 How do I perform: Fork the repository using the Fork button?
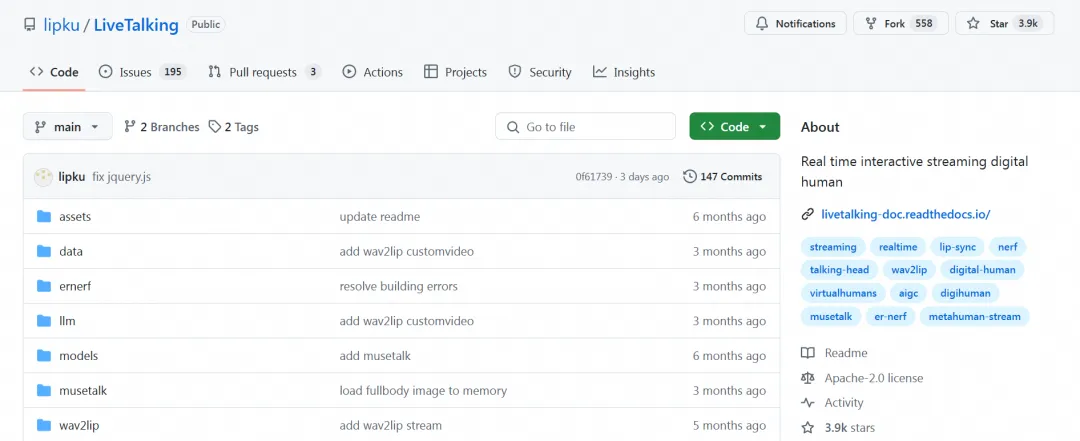coord(901,23)
